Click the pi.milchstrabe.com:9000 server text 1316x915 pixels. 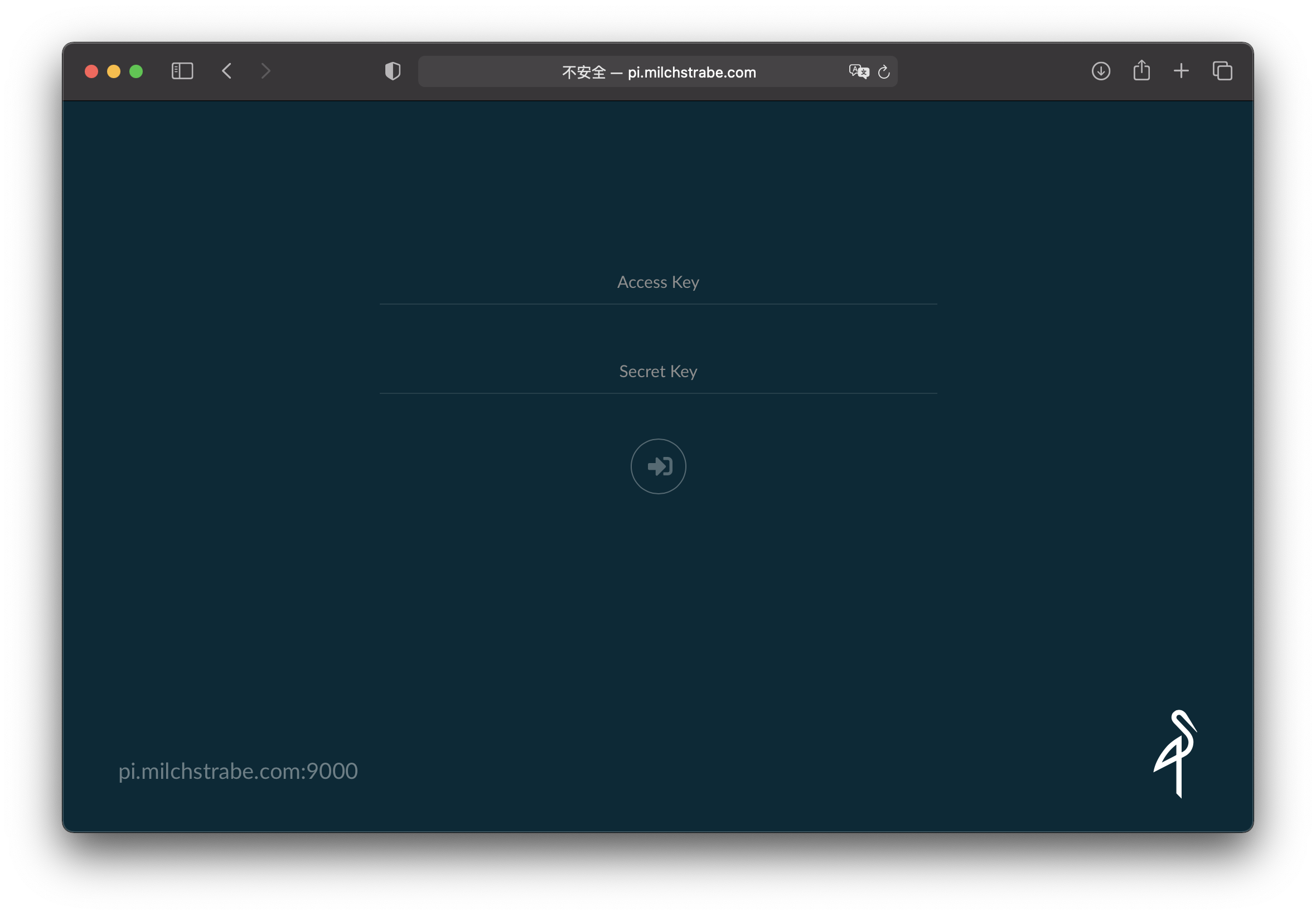[238, 770]
